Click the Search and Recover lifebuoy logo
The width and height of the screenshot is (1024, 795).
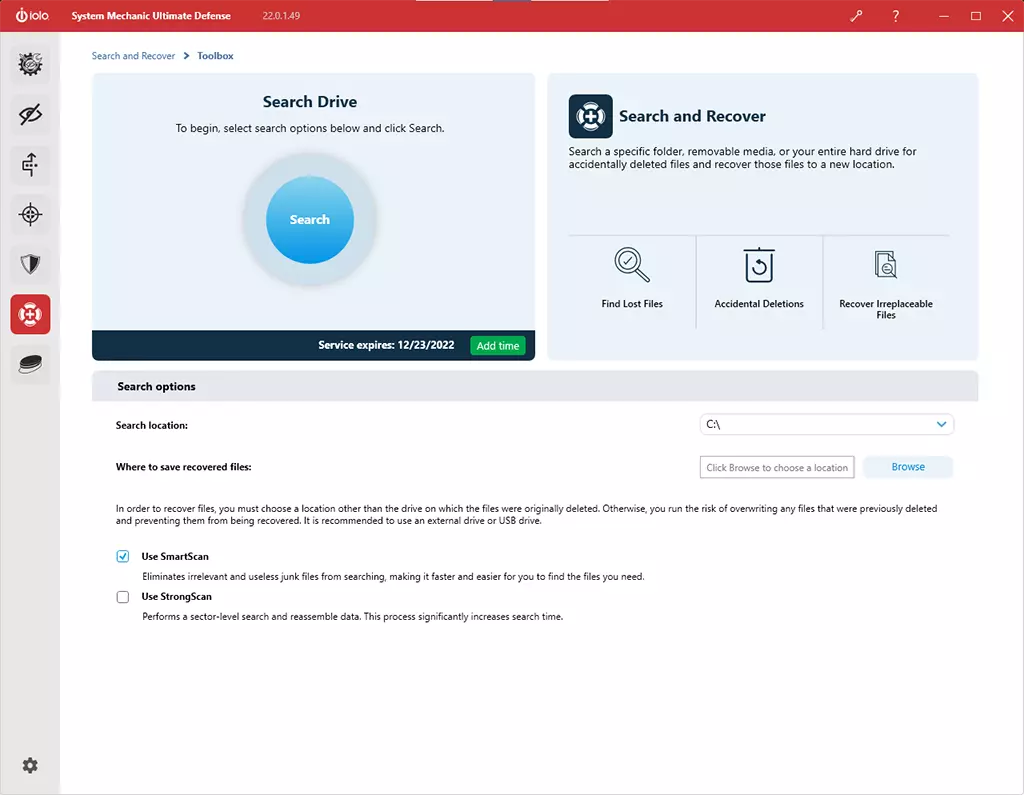click(590, 116)
